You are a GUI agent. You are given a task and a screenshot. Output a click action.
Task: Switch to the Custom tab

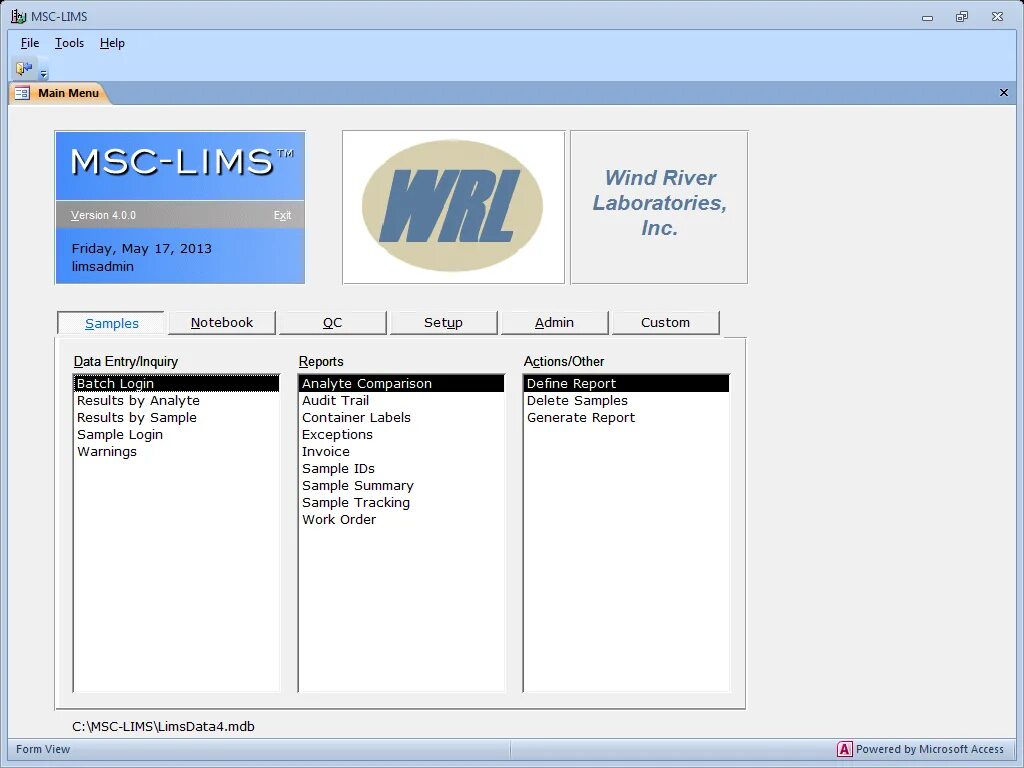click(665, 323)
